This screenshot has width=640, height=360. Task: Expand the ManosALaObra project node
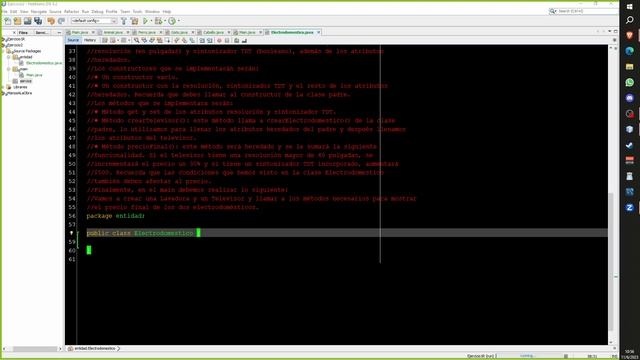pos(3,93)
